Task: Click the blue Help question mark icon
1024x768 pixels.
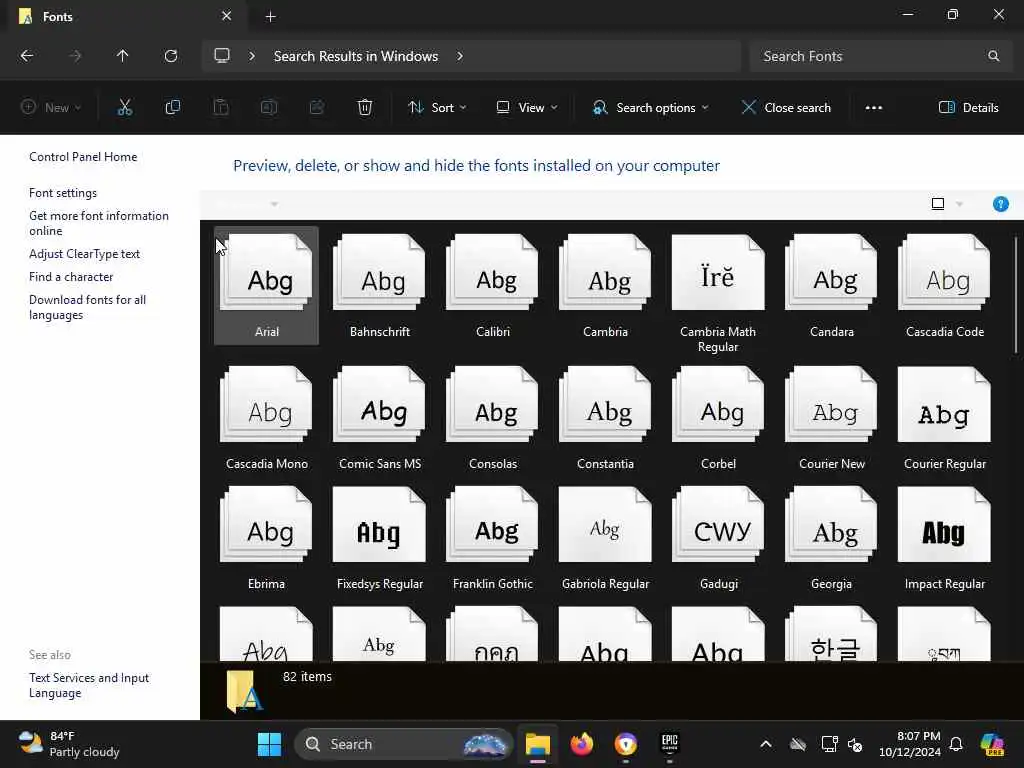Action: pyautogui.click(x=1000, y=204)
